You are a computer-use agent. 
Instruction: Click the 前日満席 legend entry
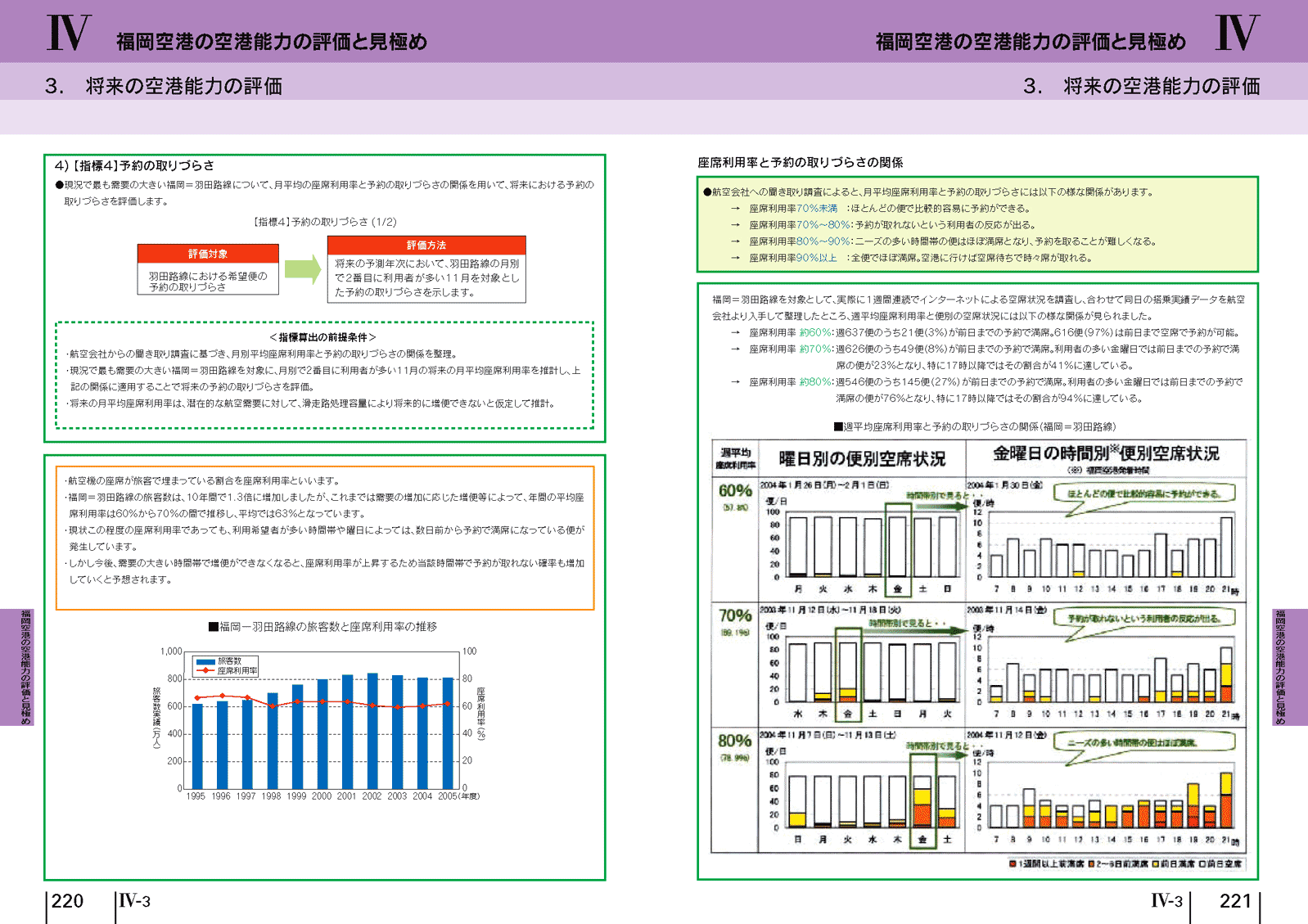[x=1173, y=863]
